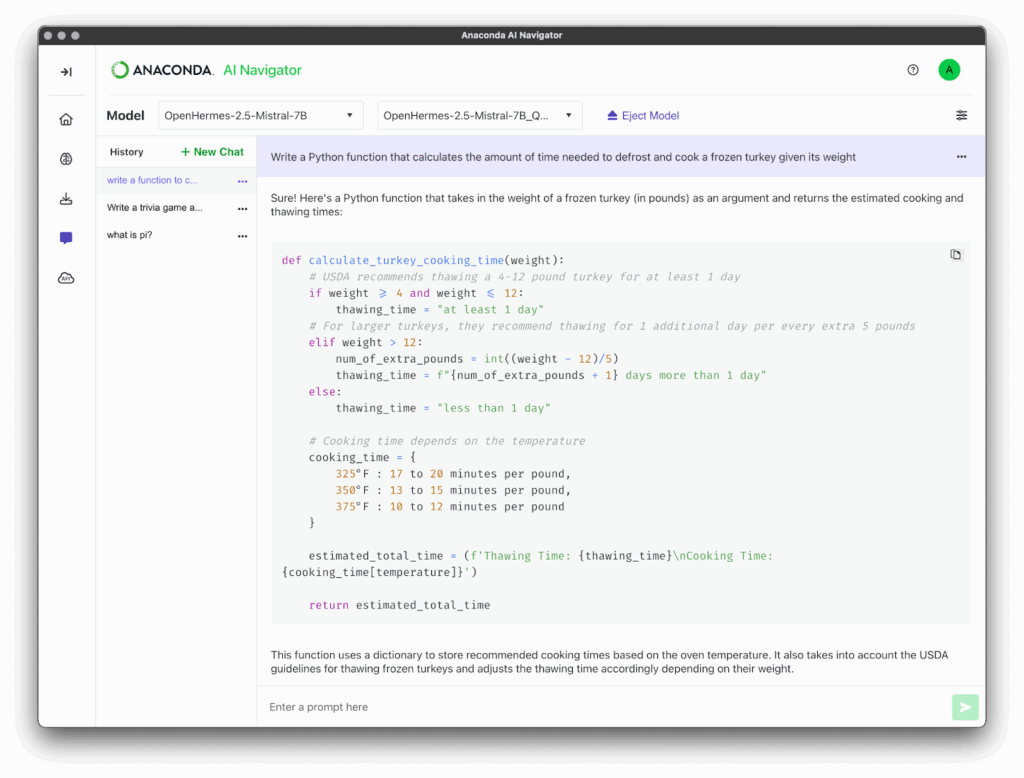Click the Eject Model button
Viewport: 1024px width, 778px height.
643,116
